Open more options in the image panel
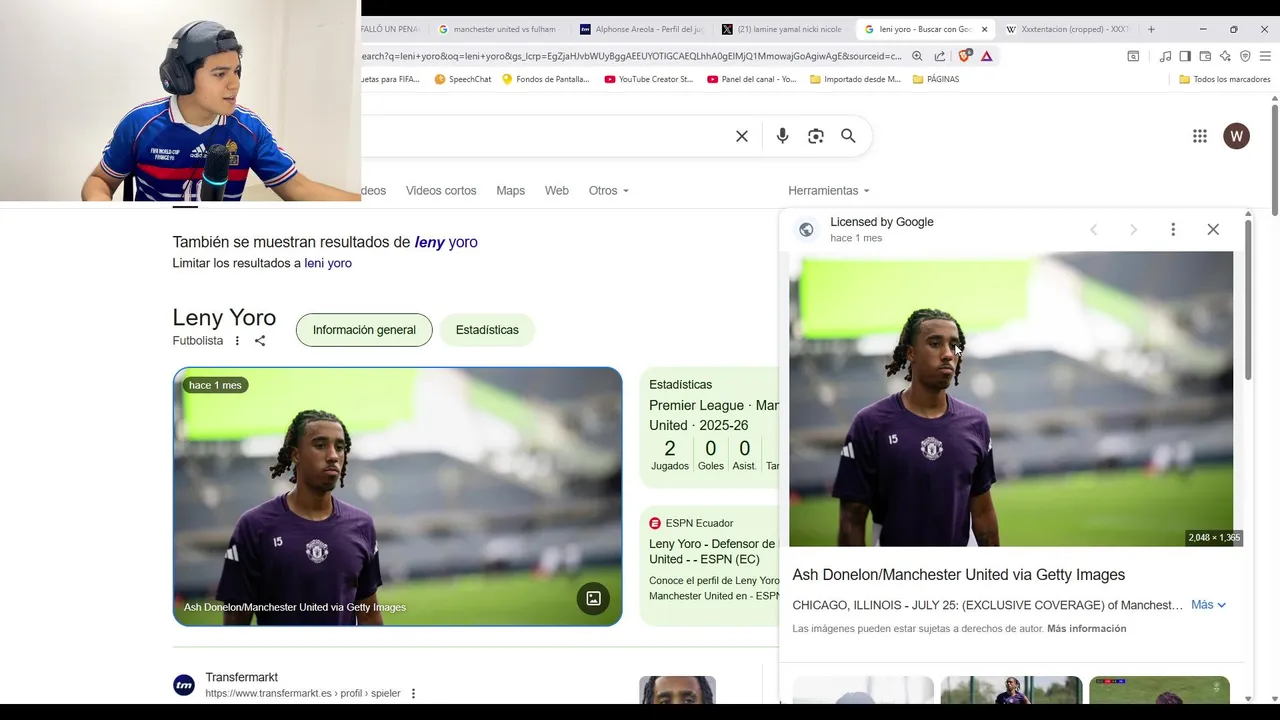The width and height of the screenshot is (1280, 720). pyautogui.click(x=1173, y=230)
